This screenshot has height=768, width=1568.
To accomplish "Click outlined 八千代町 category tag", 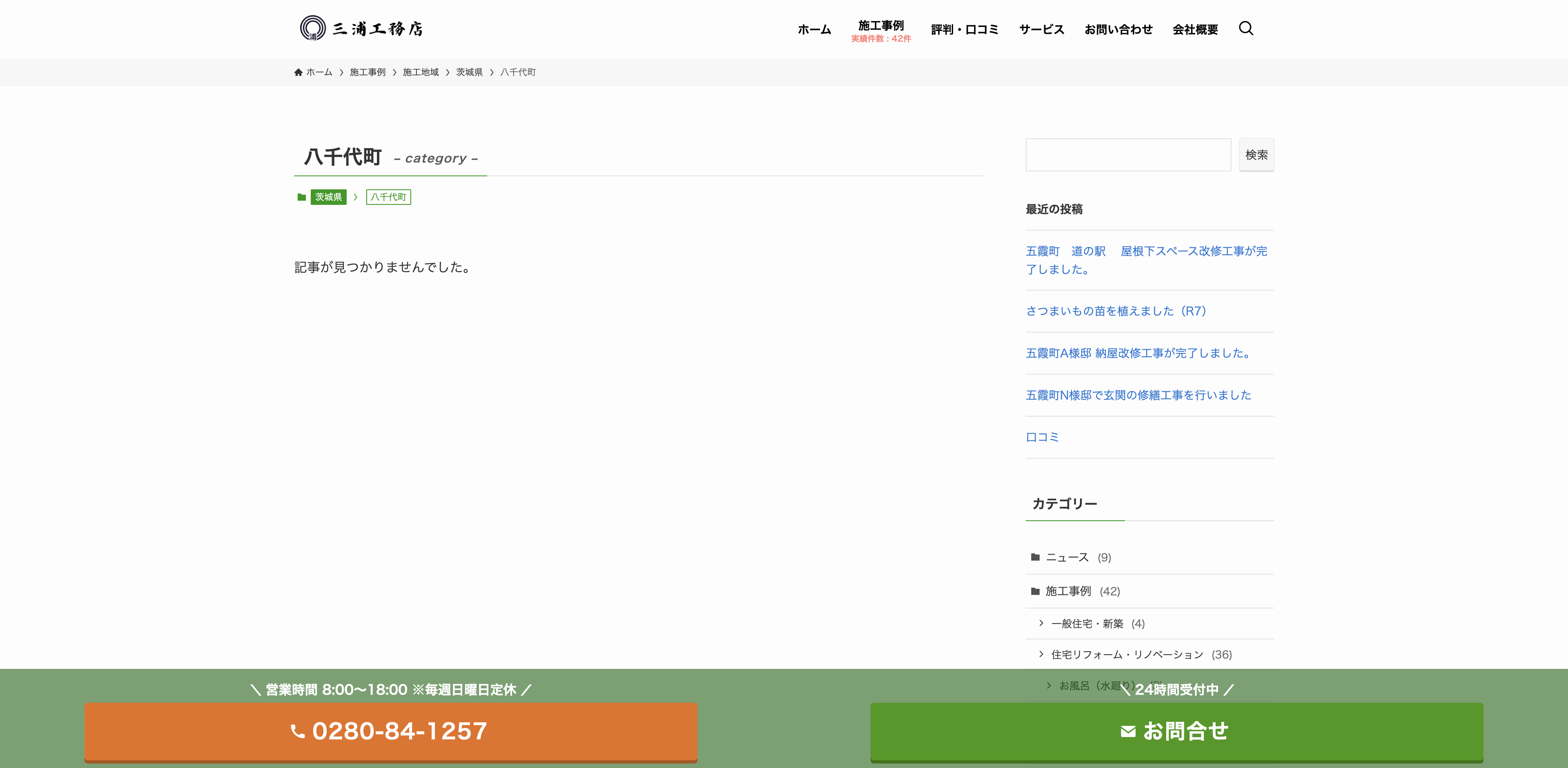I will coord(388,197).
